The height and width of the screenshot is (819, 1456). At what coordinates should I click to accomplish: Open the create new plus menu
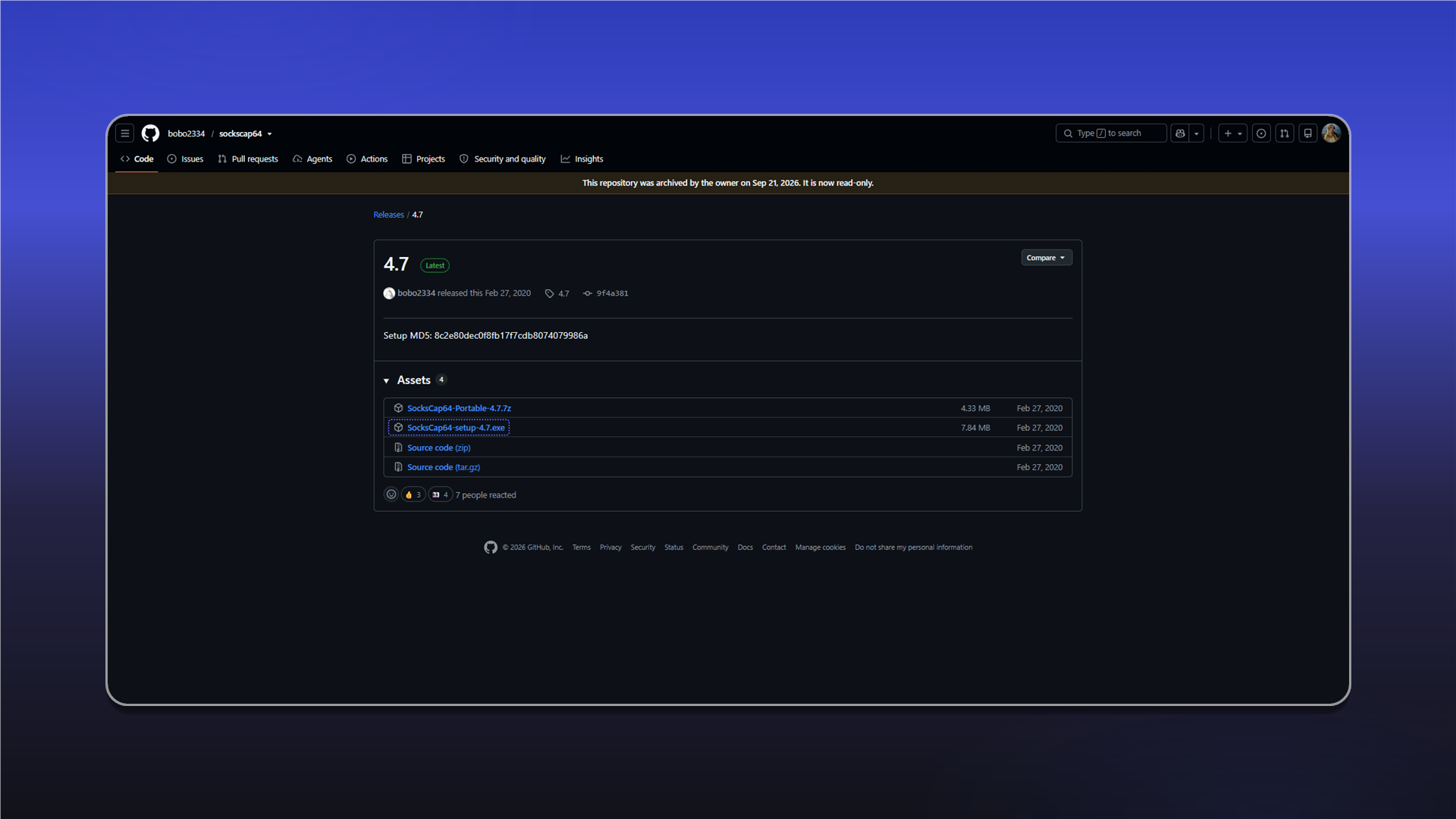tap(1233, 133)
